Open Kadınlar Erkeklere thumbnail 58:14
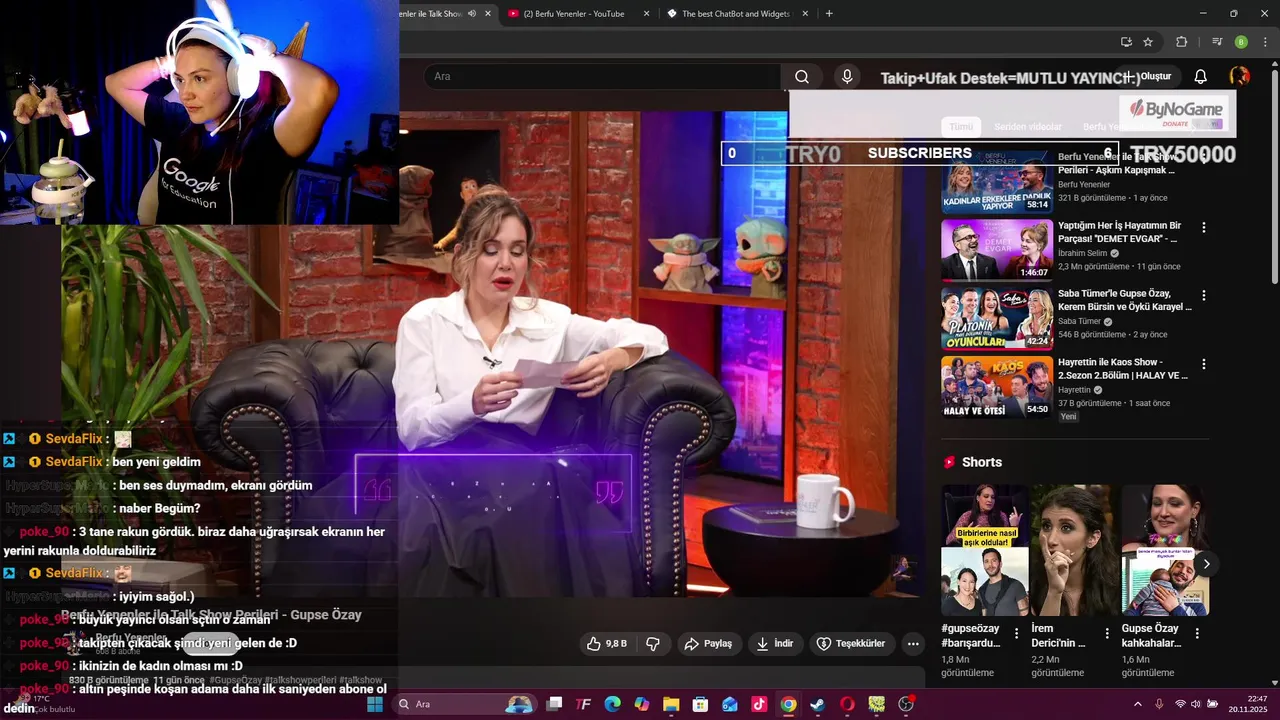 pos(996,182)
